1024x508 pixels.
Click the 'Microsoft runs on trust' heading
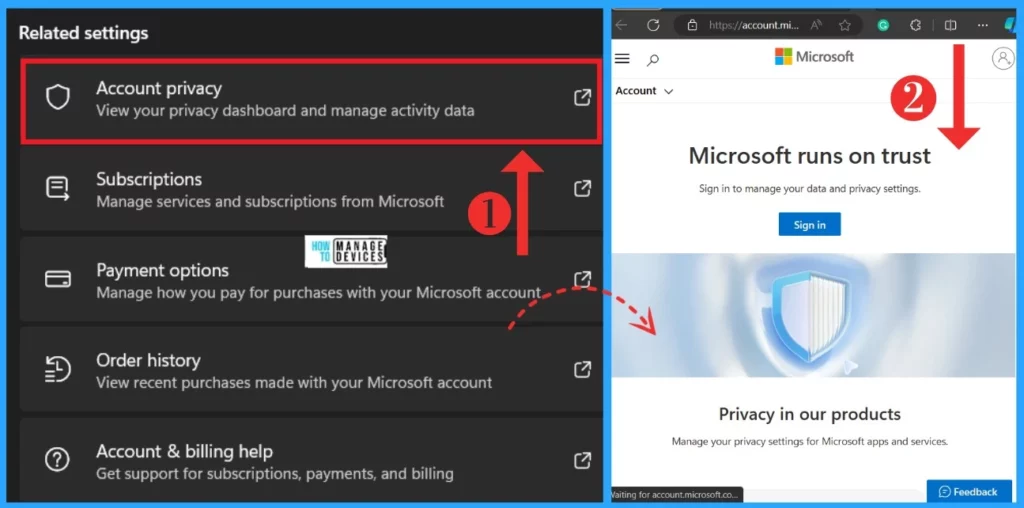click(x=809, y=155)
